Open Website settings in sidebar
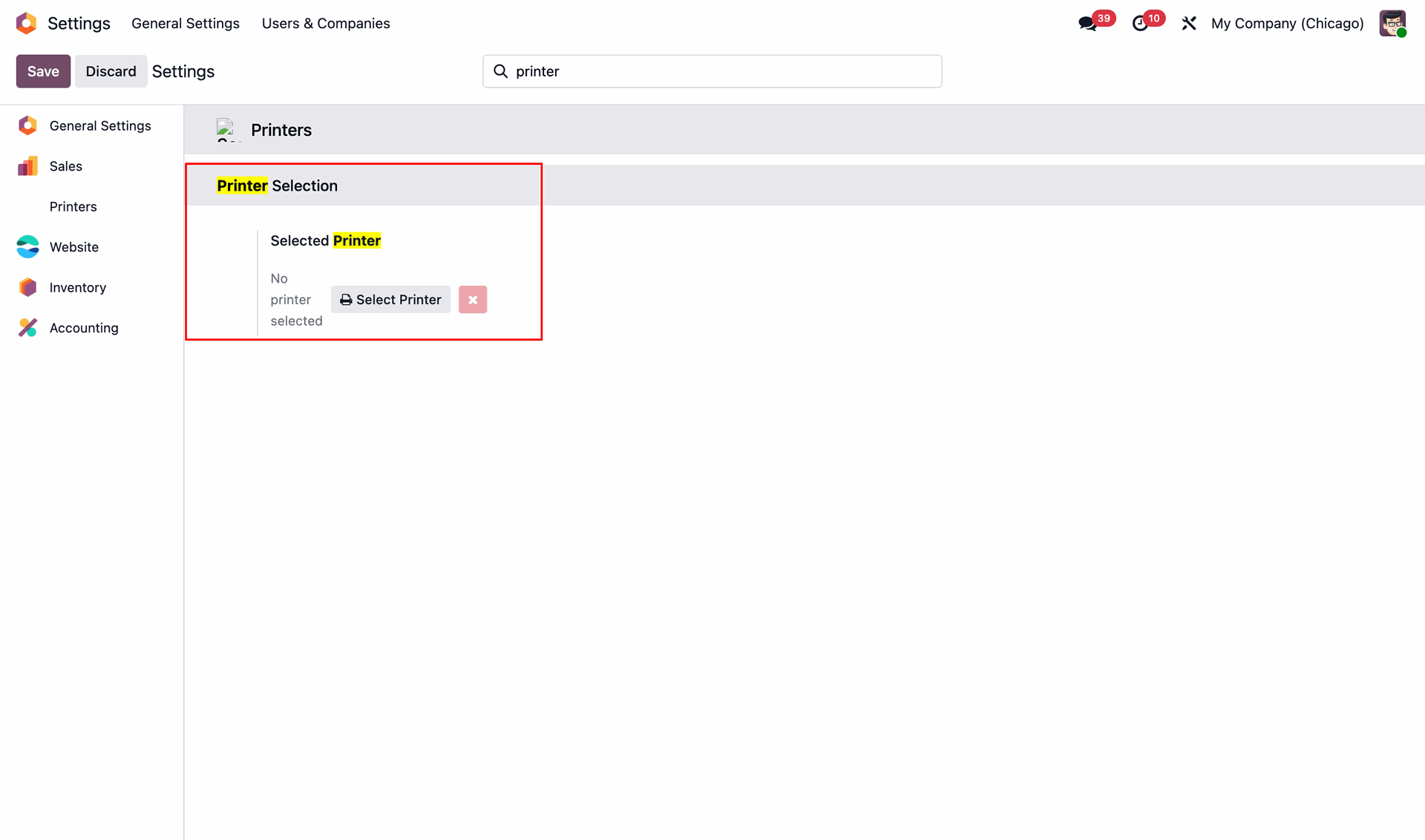 coord(73,247)
